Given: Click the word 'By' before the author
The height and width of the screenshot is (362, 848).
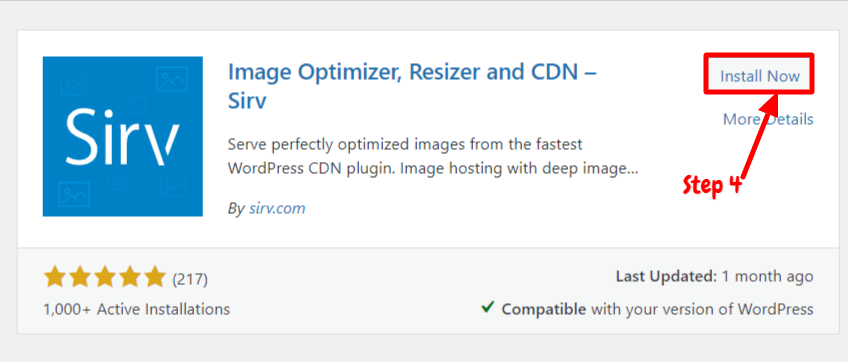Looking at the screenshot, I should 236,209.
